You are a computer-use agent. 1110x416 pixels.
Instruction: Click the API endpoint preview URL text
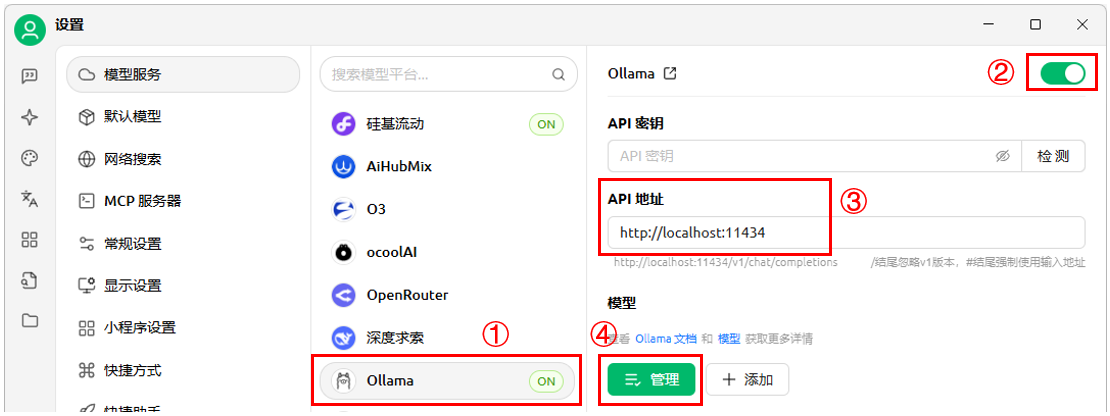[x=726, y=262]
